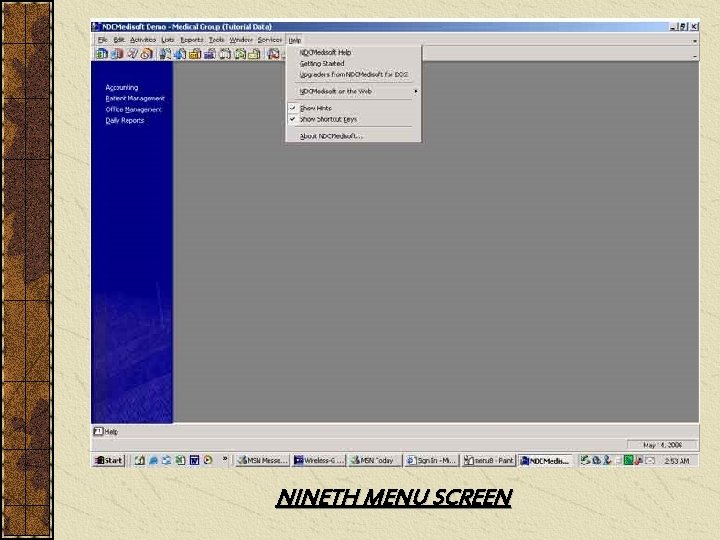Click the blue quick launch icon, second after Start
This screenshot has height=540, width=720.
click(153, 460)
